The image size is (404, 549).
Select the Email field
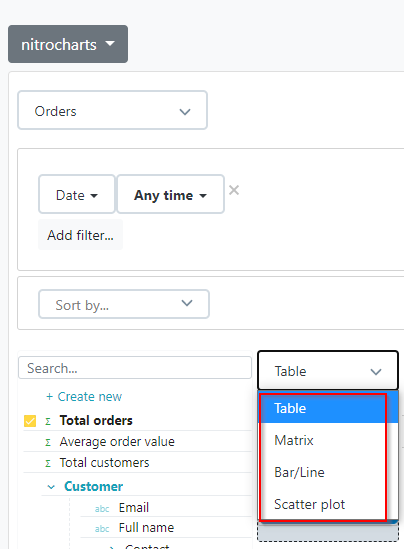(134, 507)
